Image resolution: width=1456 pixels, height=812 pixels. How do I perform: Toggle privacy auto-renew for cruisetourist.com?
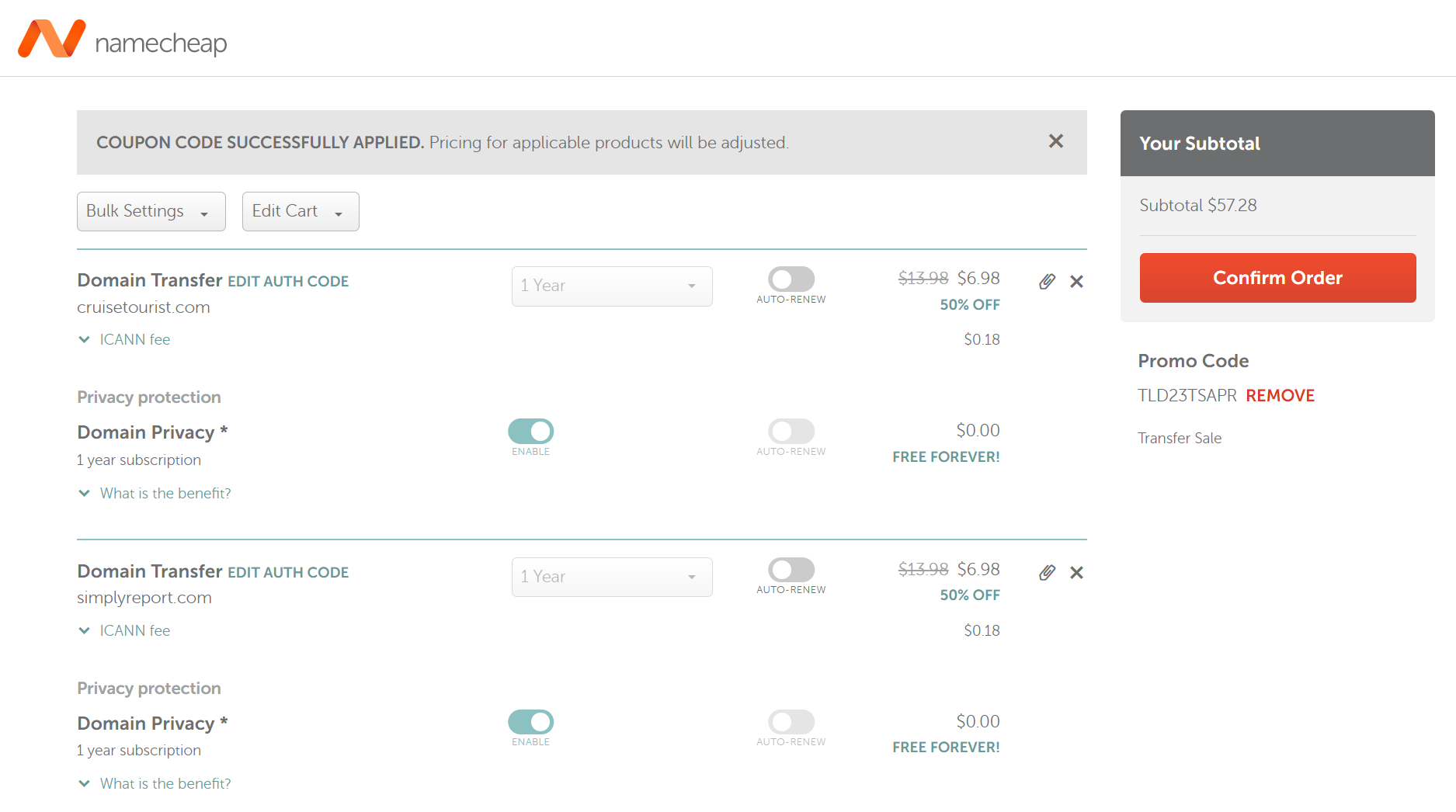tap(791, 431)
